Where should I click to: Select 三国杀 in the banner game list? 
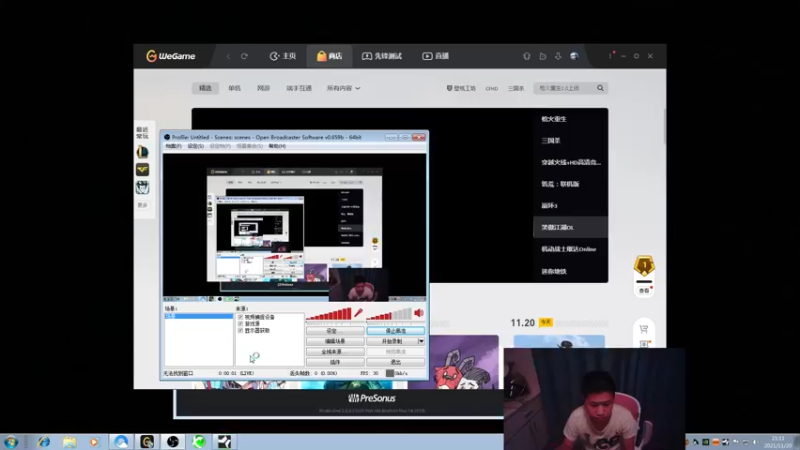[551, 141]
